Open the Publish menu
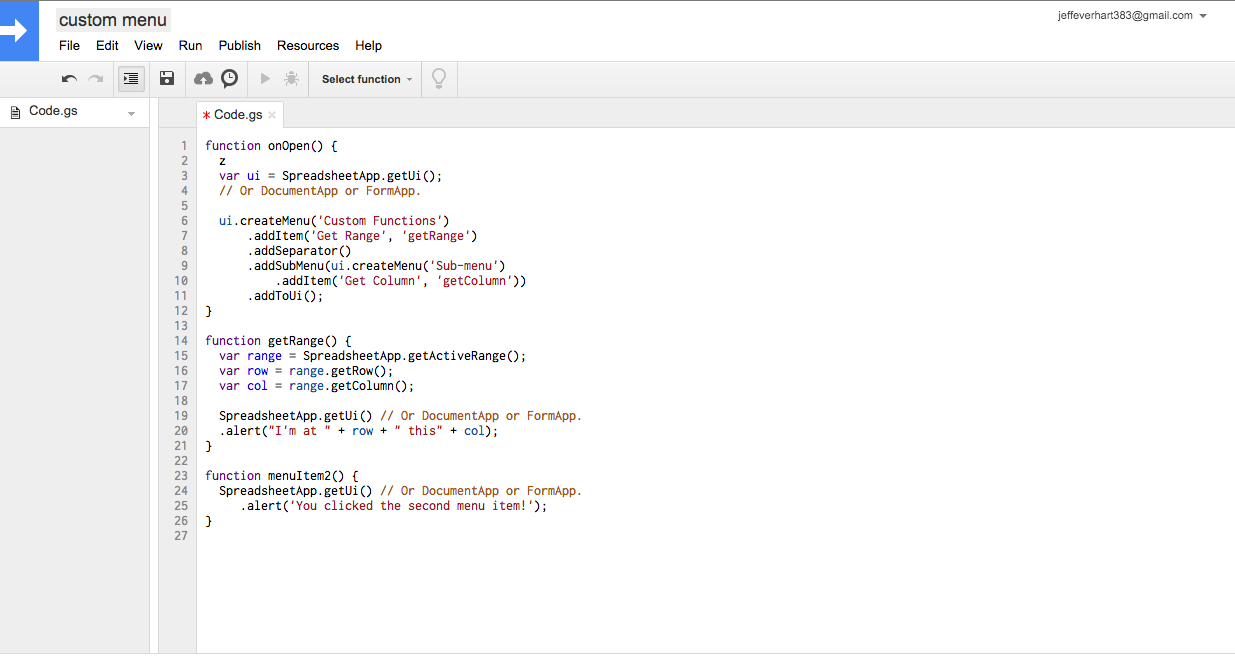This screenshot has height=662, width=1235. pyautogui.click(x=240, y=46)
